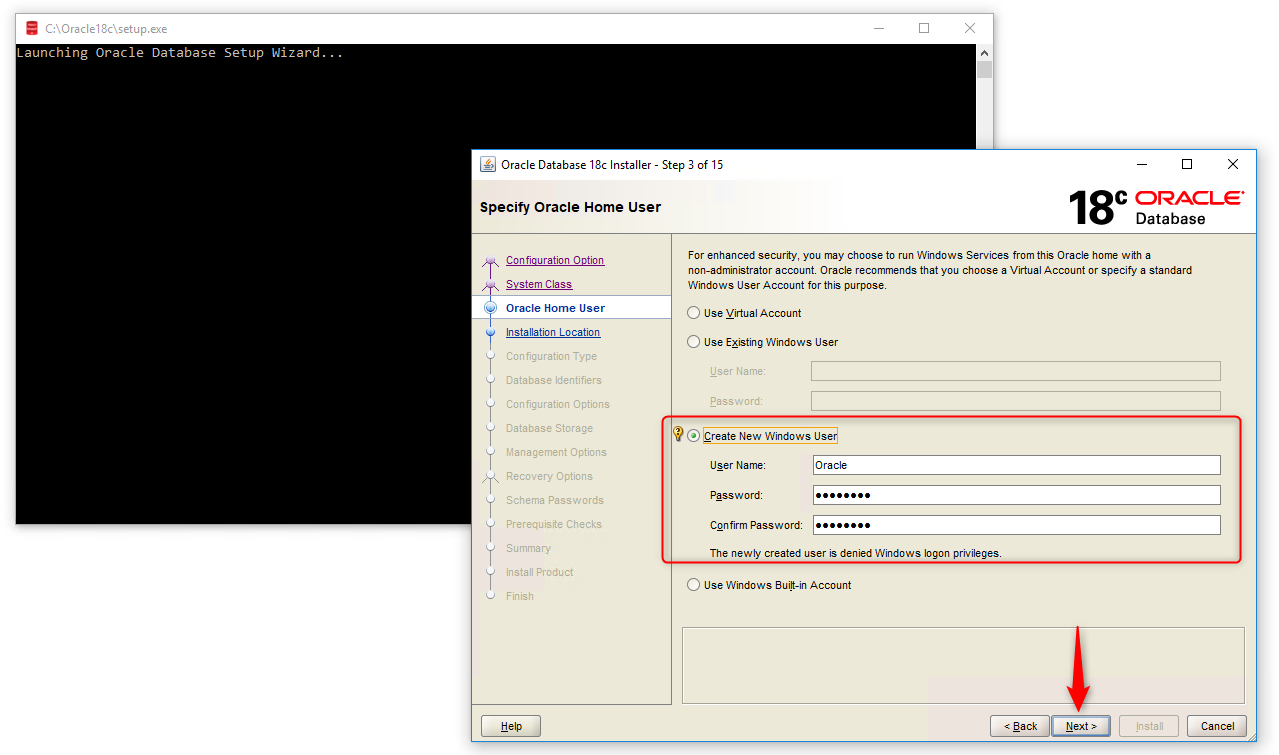
Task: Jump to the Installation Location step
Action: [x=553, y=332]
